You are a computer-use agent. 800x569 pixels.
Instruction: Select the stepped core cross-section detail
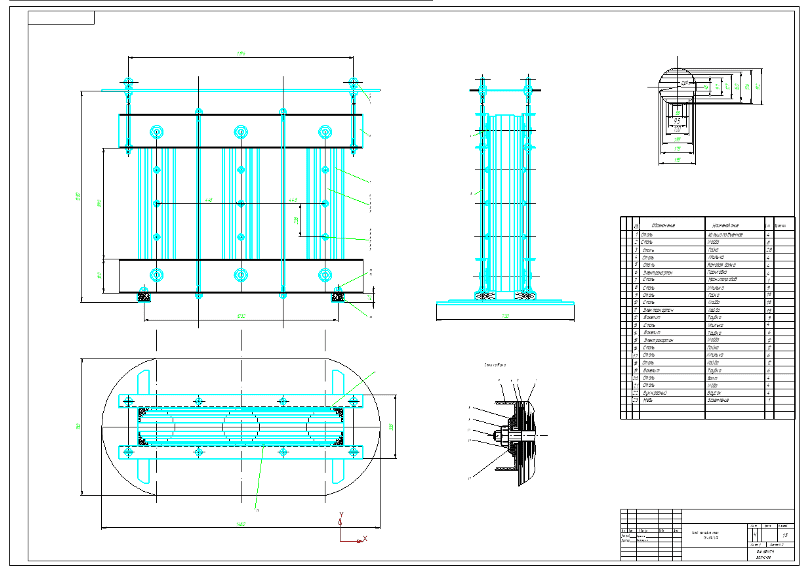tap(705, 111)
